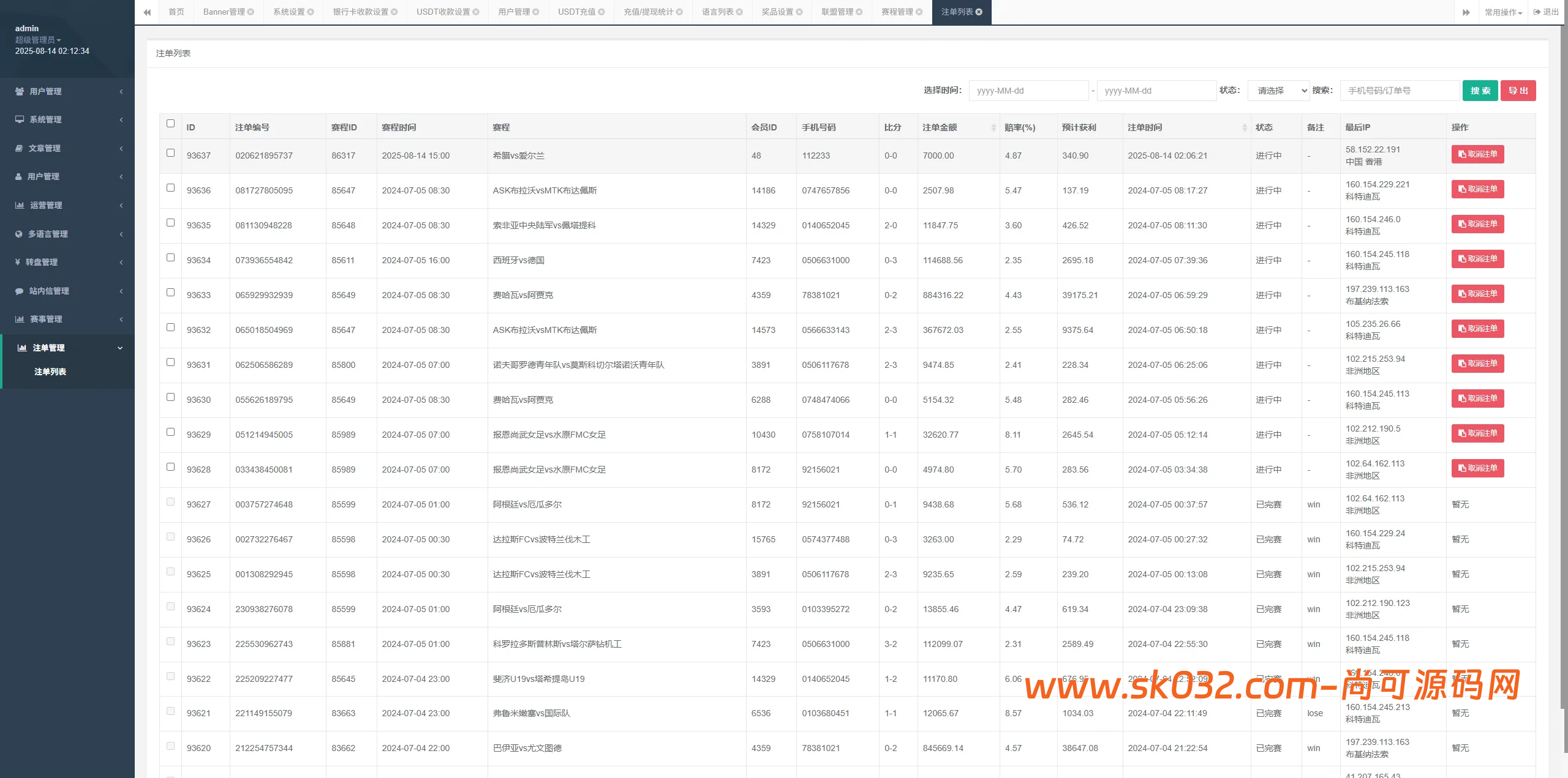1568x778 pixels.
Task: Toggle the select-all header checkbox
Action: pyautogui.click(x=170, y=124)
